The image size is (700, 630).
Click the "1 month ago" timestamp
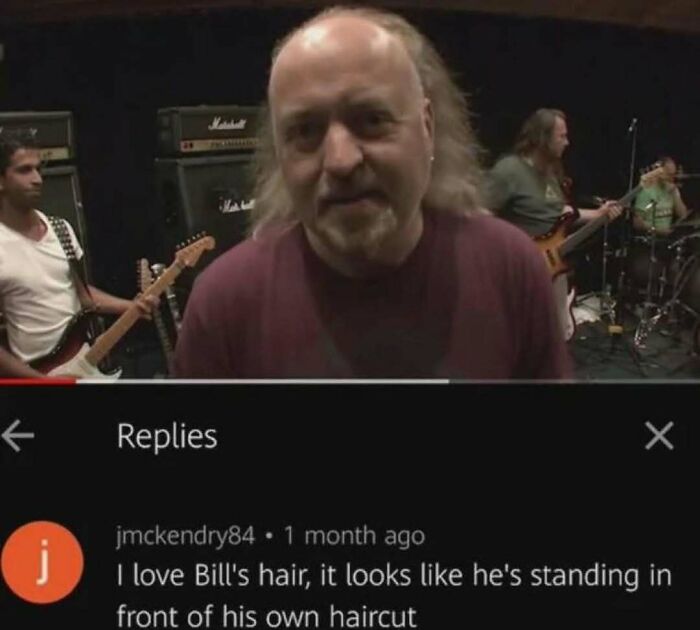[x=354, y=536]
